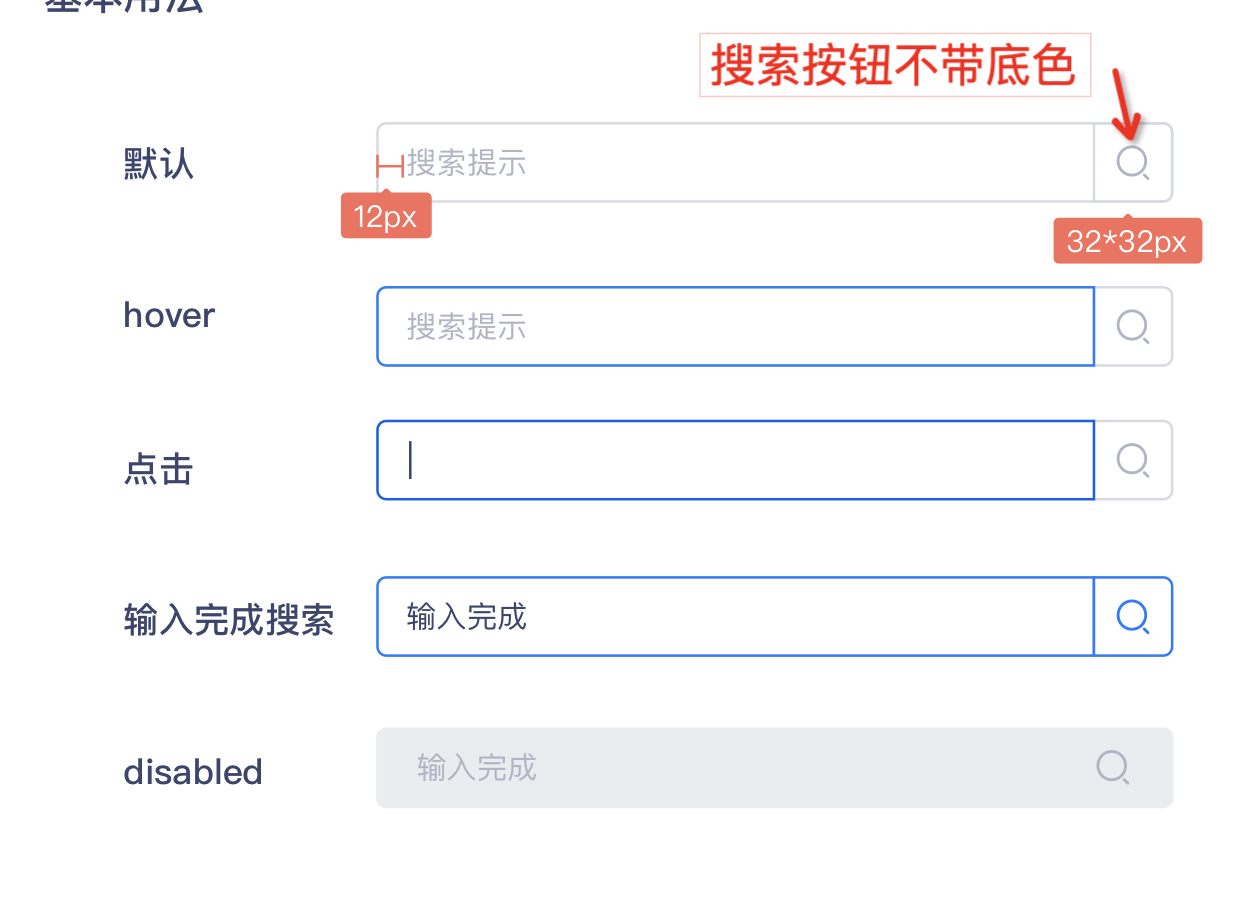The width and height of the screenshot is (1254, 920).
Task: Click the disabled 输入完成 input box
Action: pos(700,768)
